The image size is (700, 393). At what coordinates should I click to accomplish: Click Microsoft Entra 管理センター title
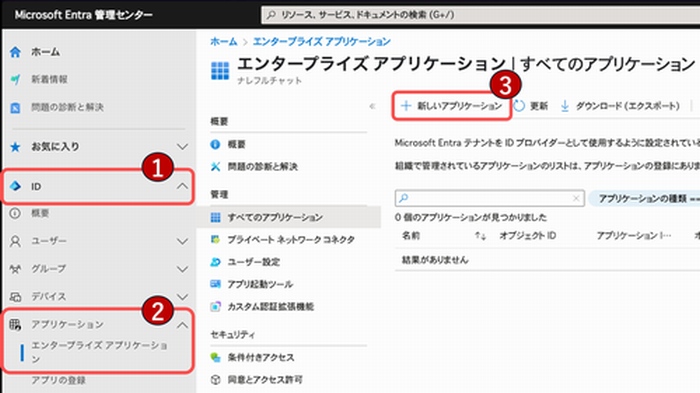83,15
